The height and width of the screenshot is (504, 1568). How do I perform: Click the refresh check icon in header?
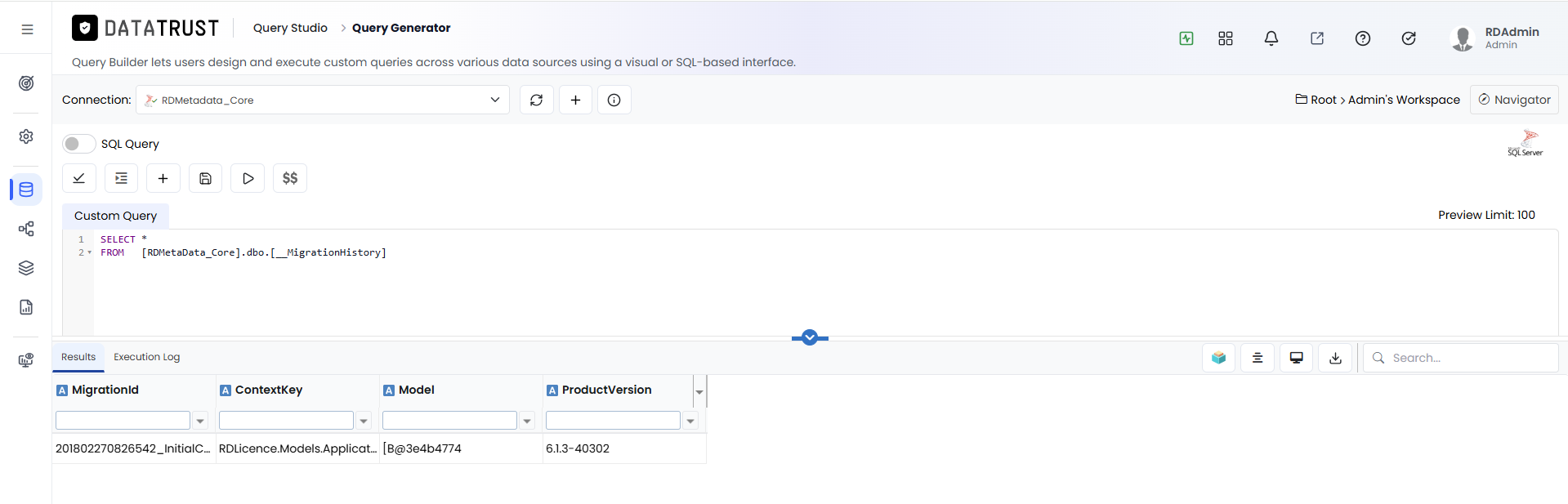1409,38
